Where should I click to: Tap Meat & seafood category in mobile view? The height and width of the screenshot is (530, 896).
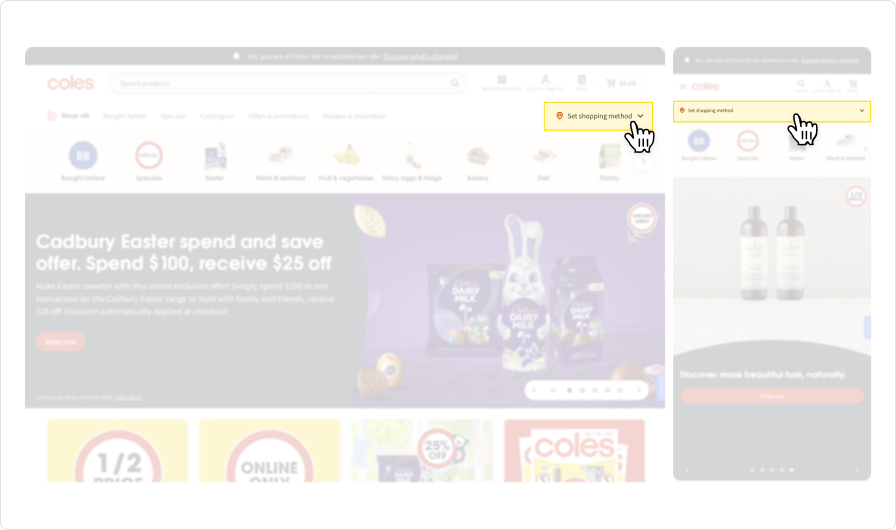tap(845, 146)
